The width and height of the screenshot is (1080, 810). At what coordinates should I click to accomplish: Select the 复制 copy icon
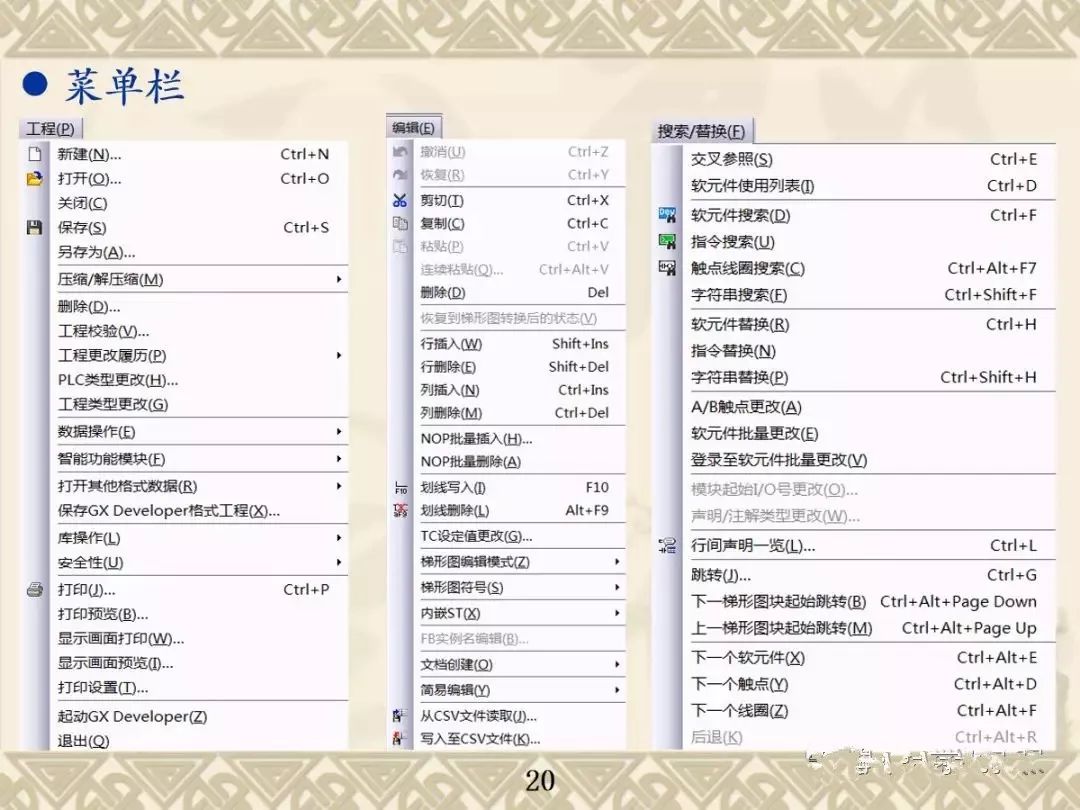click(x=399, y=223)
